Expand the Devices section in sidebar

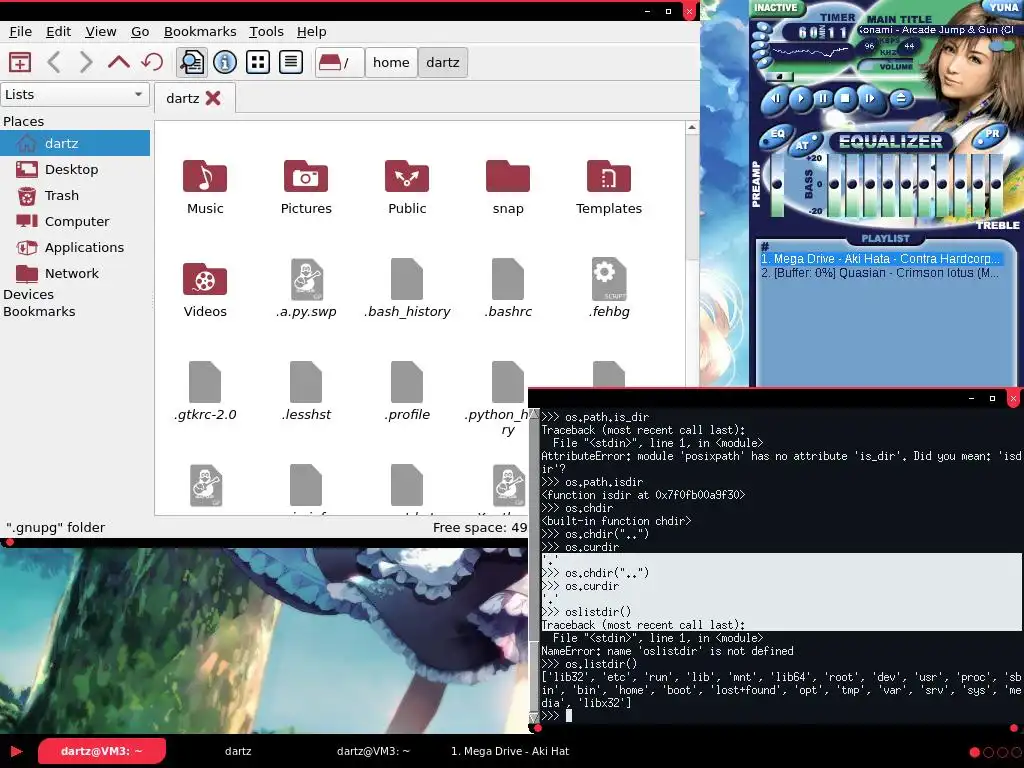tap(28, 295)
